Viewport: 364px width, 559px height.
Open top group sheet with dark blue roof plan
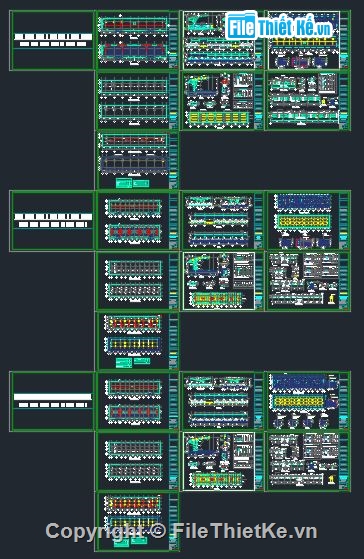pos(138,160)
